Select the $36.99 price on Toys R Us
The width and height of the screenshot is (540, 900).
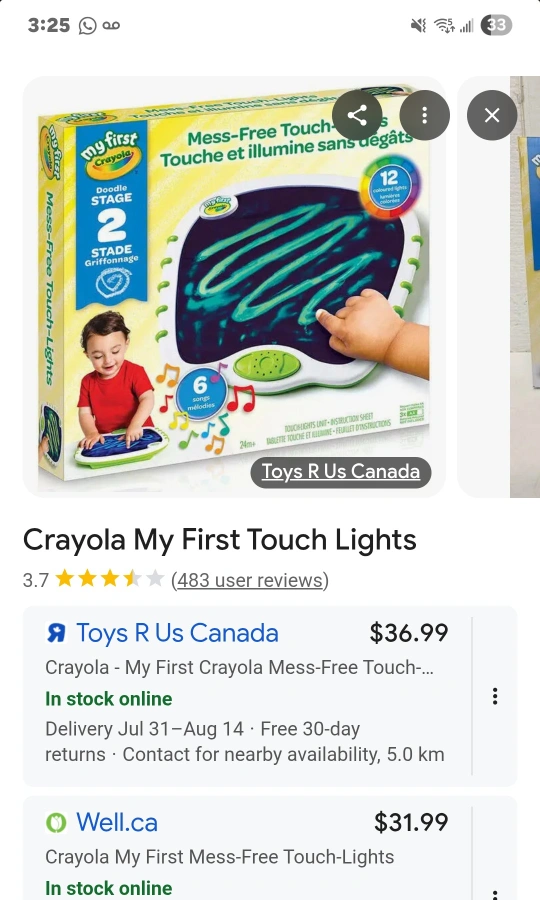coord(409,633)
